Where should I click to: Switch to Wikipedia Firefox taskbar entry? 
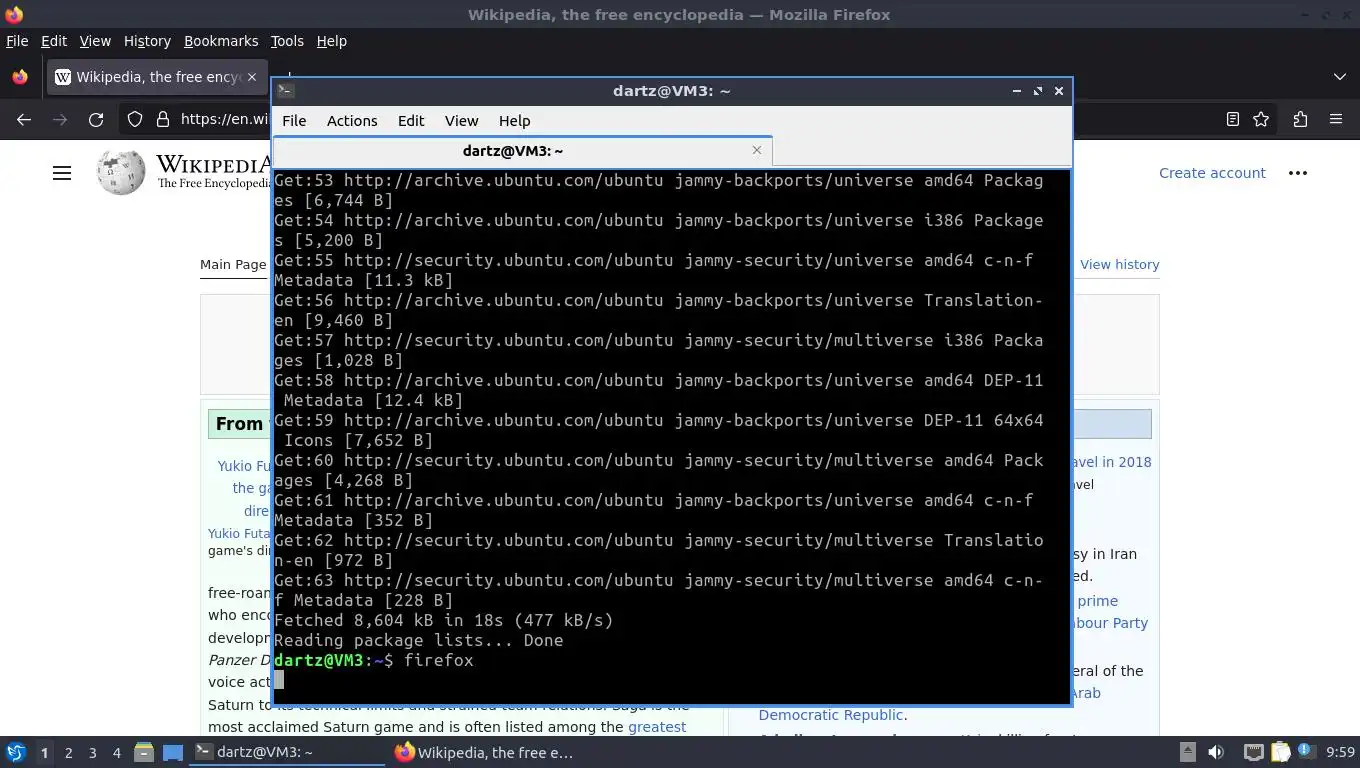point(485,752)
